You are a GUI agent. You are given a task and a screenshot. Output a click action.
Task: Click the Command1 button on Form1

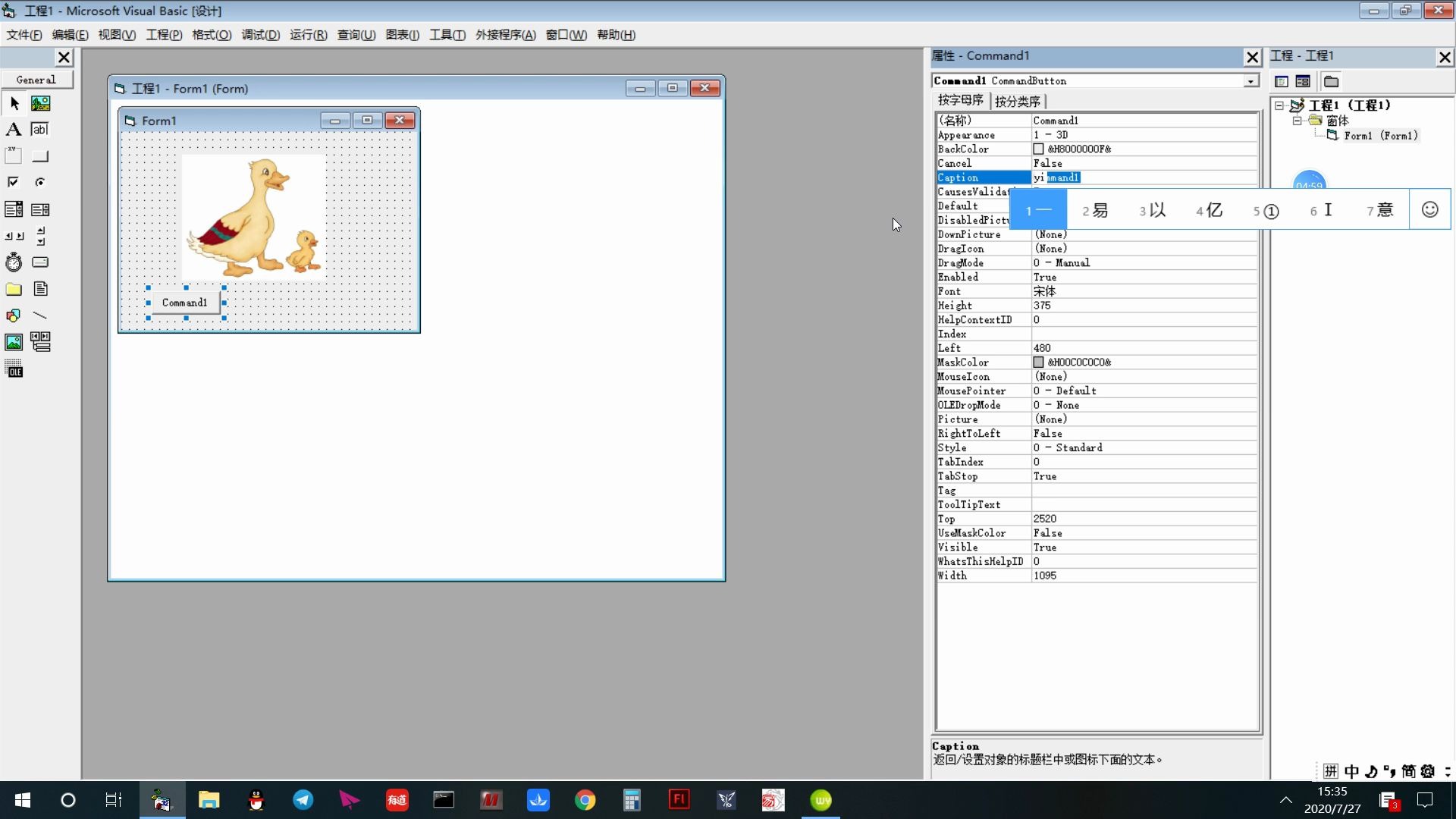pyautogui.click(x=184, y=303)
